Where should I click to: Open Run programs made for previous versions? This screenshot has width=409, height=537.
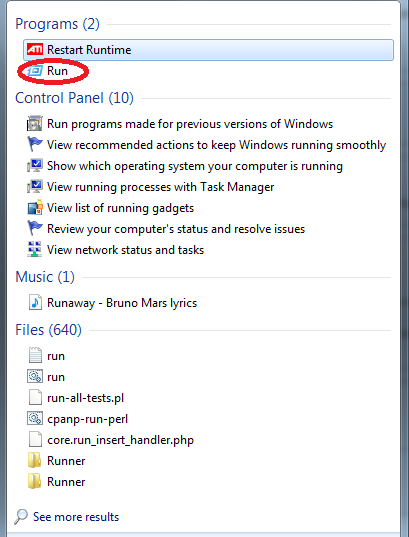click(x=190, y=124)
